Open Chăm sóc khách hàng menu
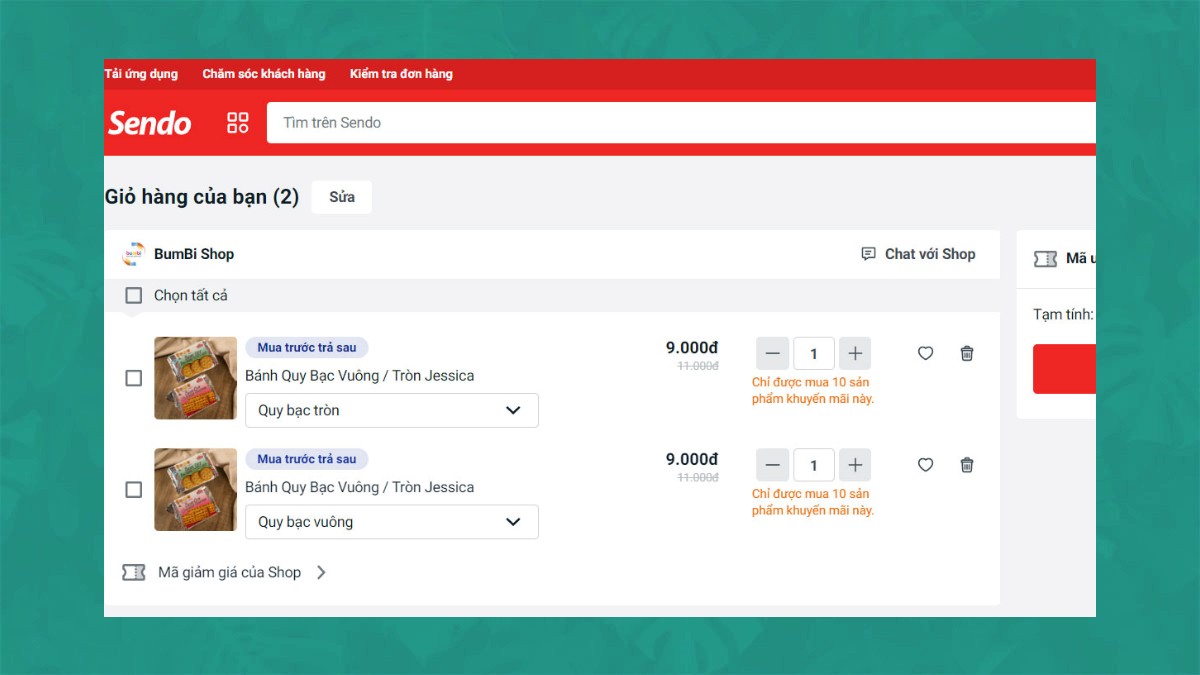This screenshot has width=1200, height=675. [263, 74]
